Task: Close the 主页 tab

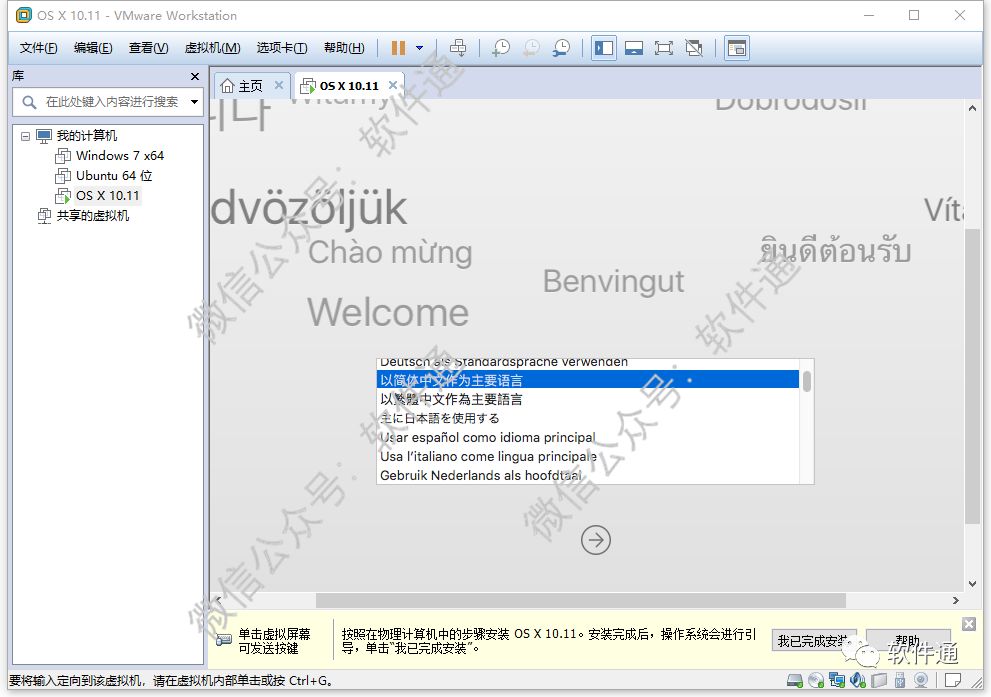Action: (x=279, y=85)
